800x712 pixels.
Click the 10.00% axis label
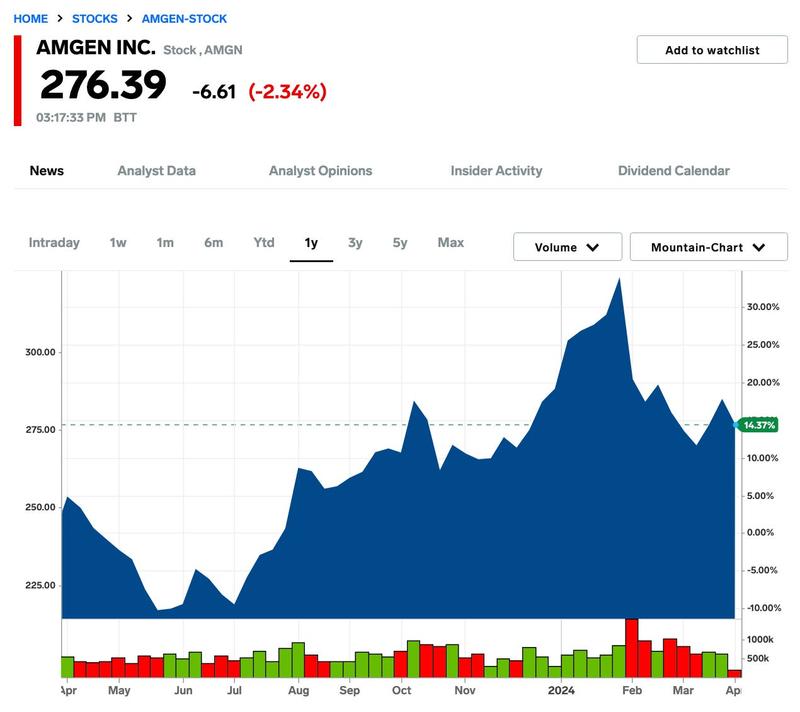click(x=763, y=458)
